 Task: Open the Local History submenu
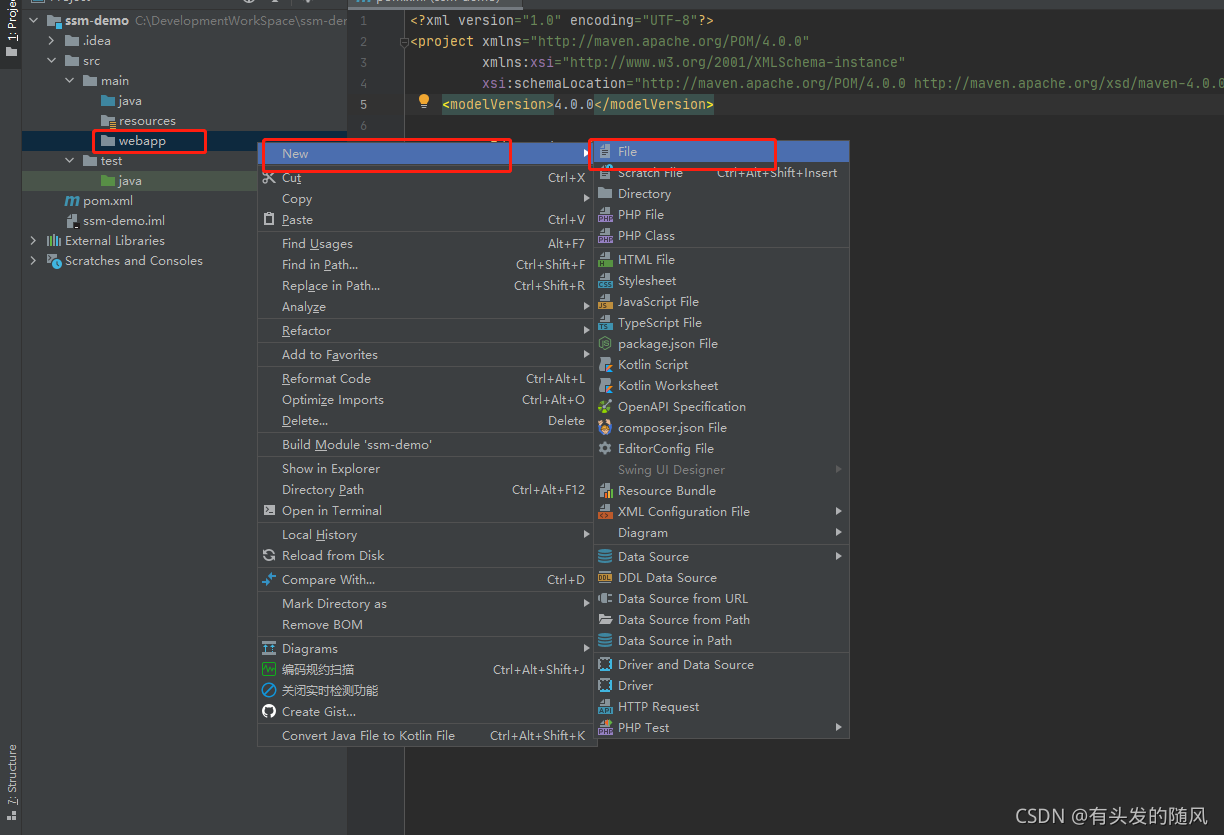pos(426,535)
